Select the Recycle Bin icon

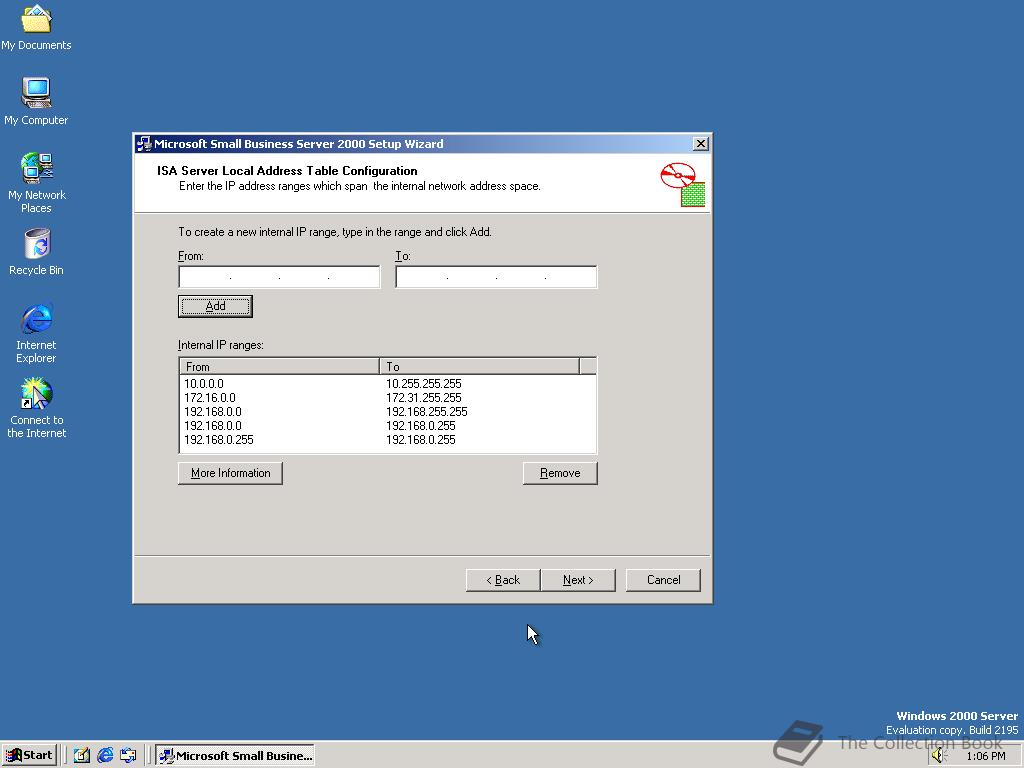tap(36, 251)
